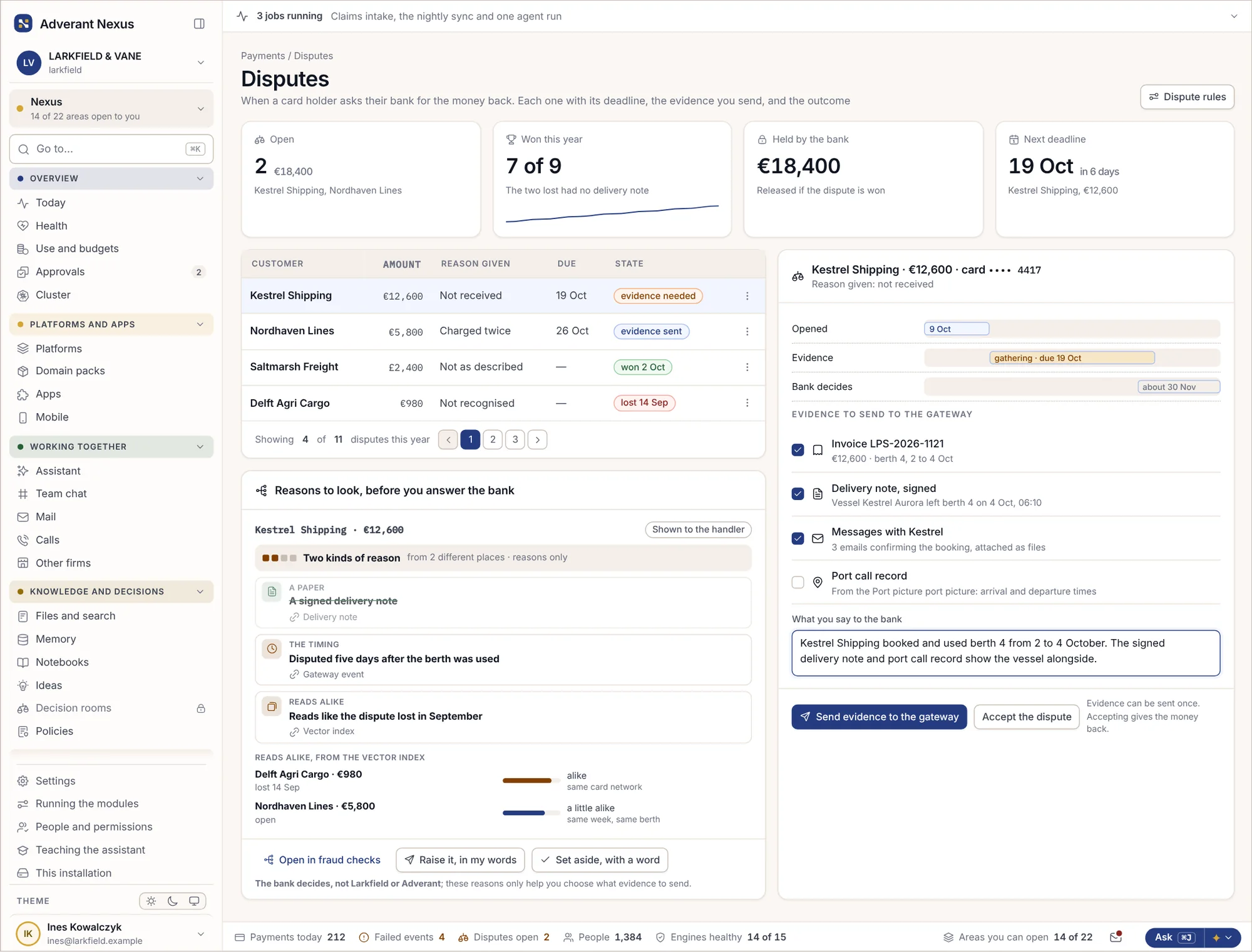Go to next disputes page arrow
Screen dimensions: 1252x952
pos(537,439)
